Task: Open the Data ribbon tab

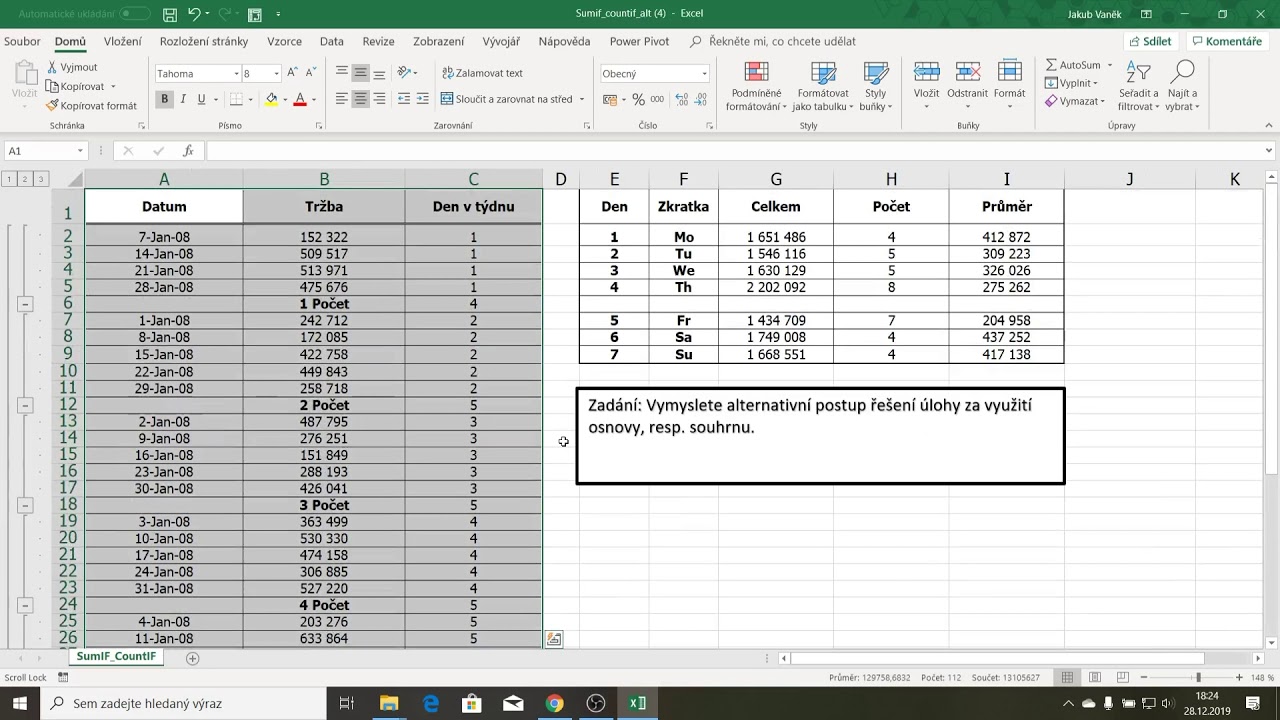Action: pyautogui.click(x=332, y=42)
